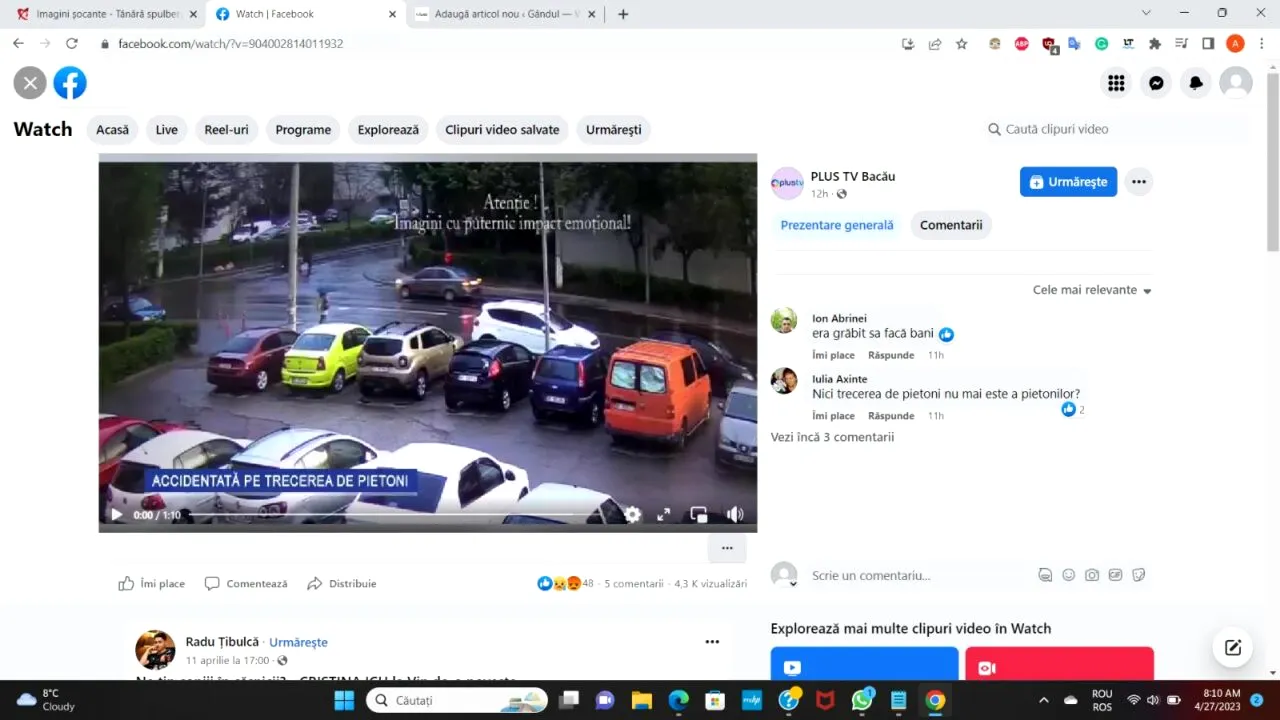1280x720 pixels.
Task: Click the Facebook logo home icon
Action: click(70, 83)
